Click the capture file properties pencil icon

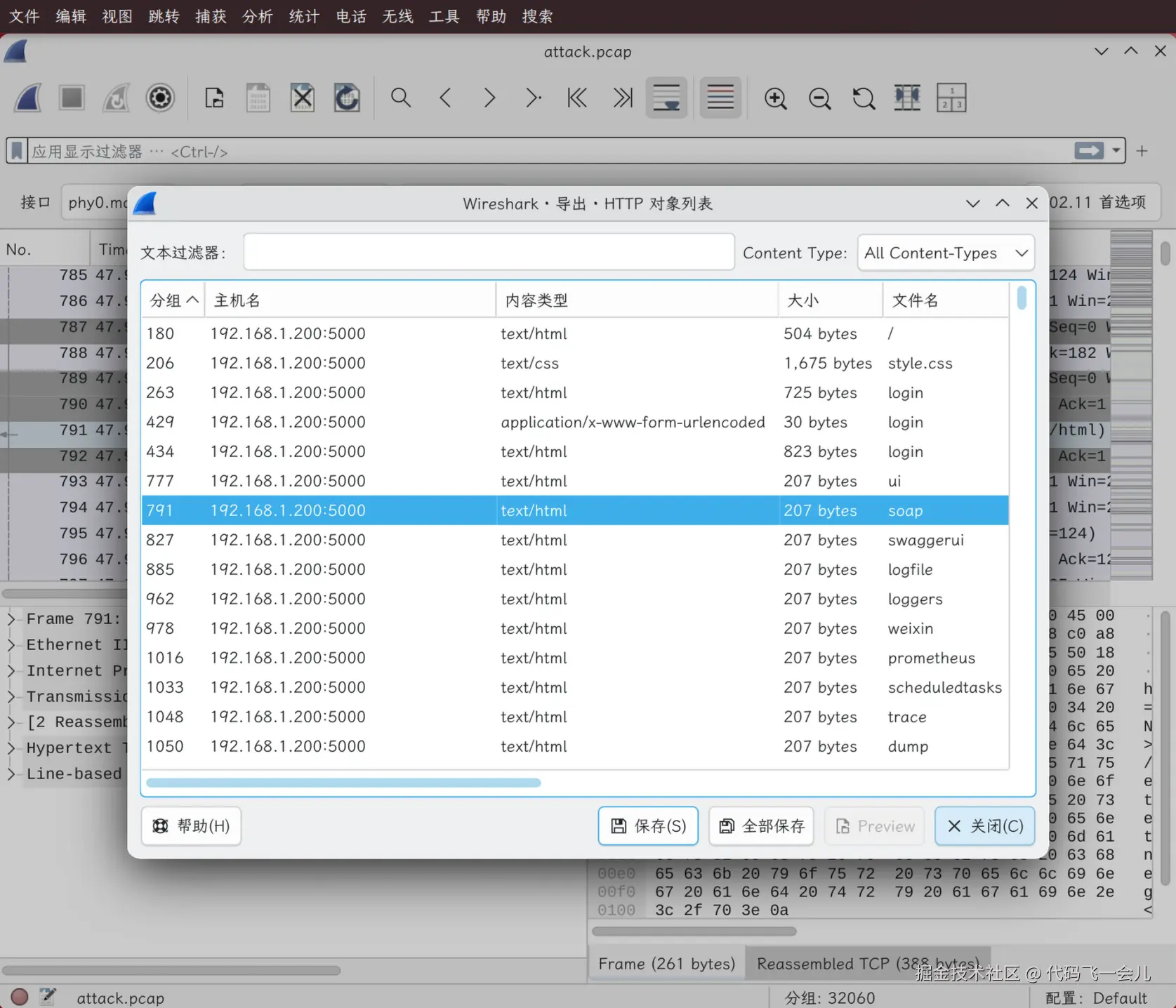click(x=48, y=996)
